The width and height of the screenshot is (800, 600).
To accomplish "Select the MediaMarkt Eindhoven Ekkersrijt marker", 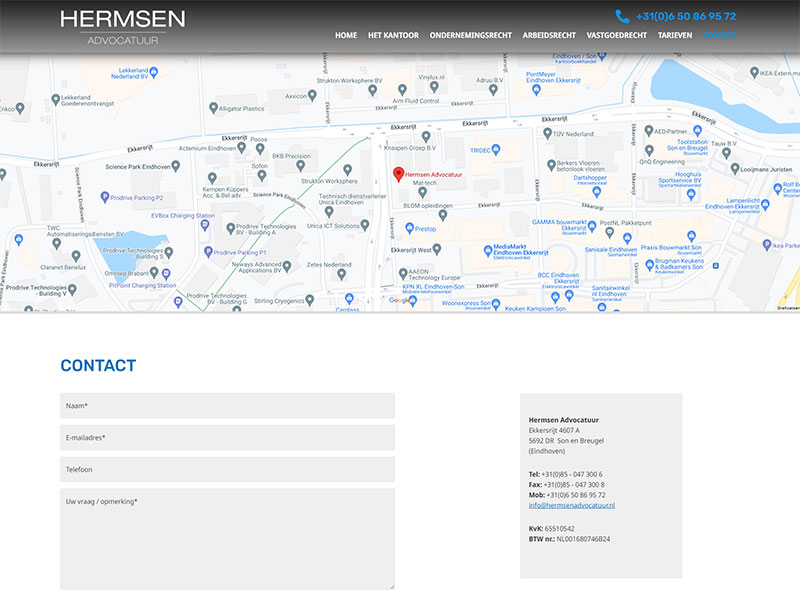I will [488, 251].
